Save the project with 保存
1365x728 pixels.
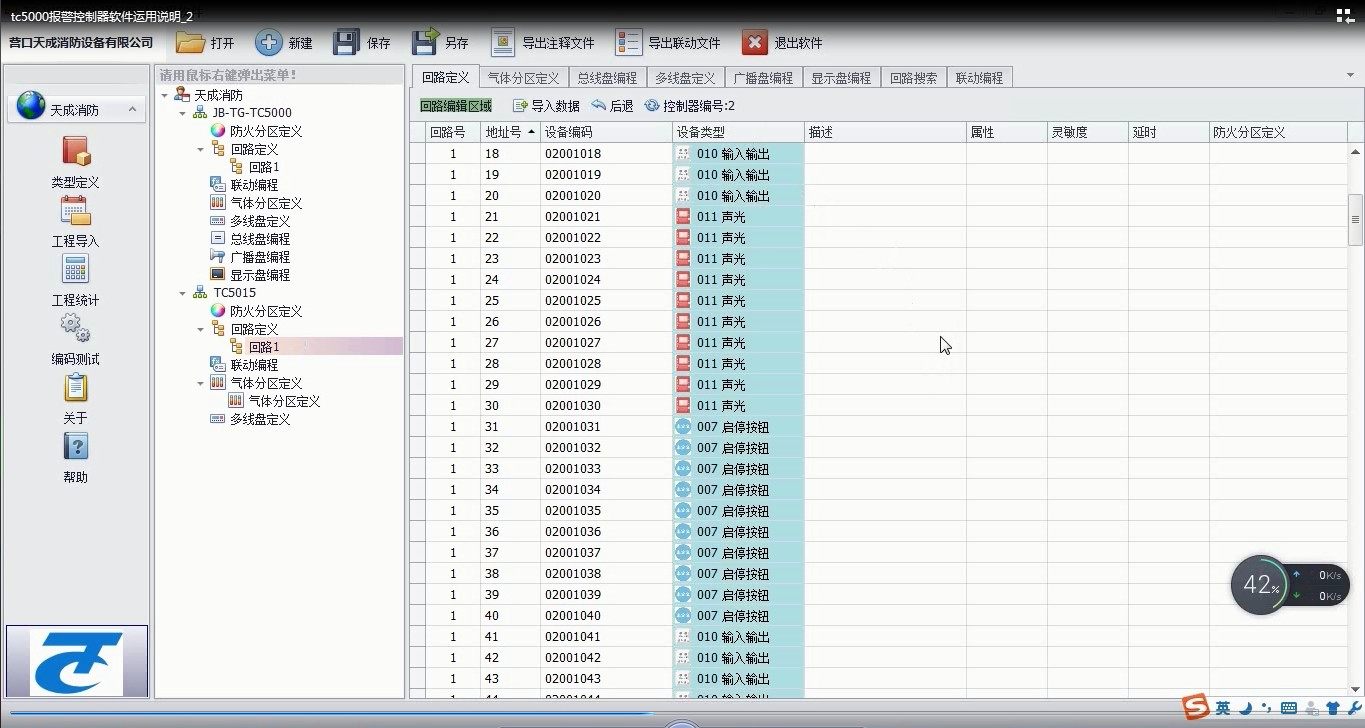tap(362, 43)
